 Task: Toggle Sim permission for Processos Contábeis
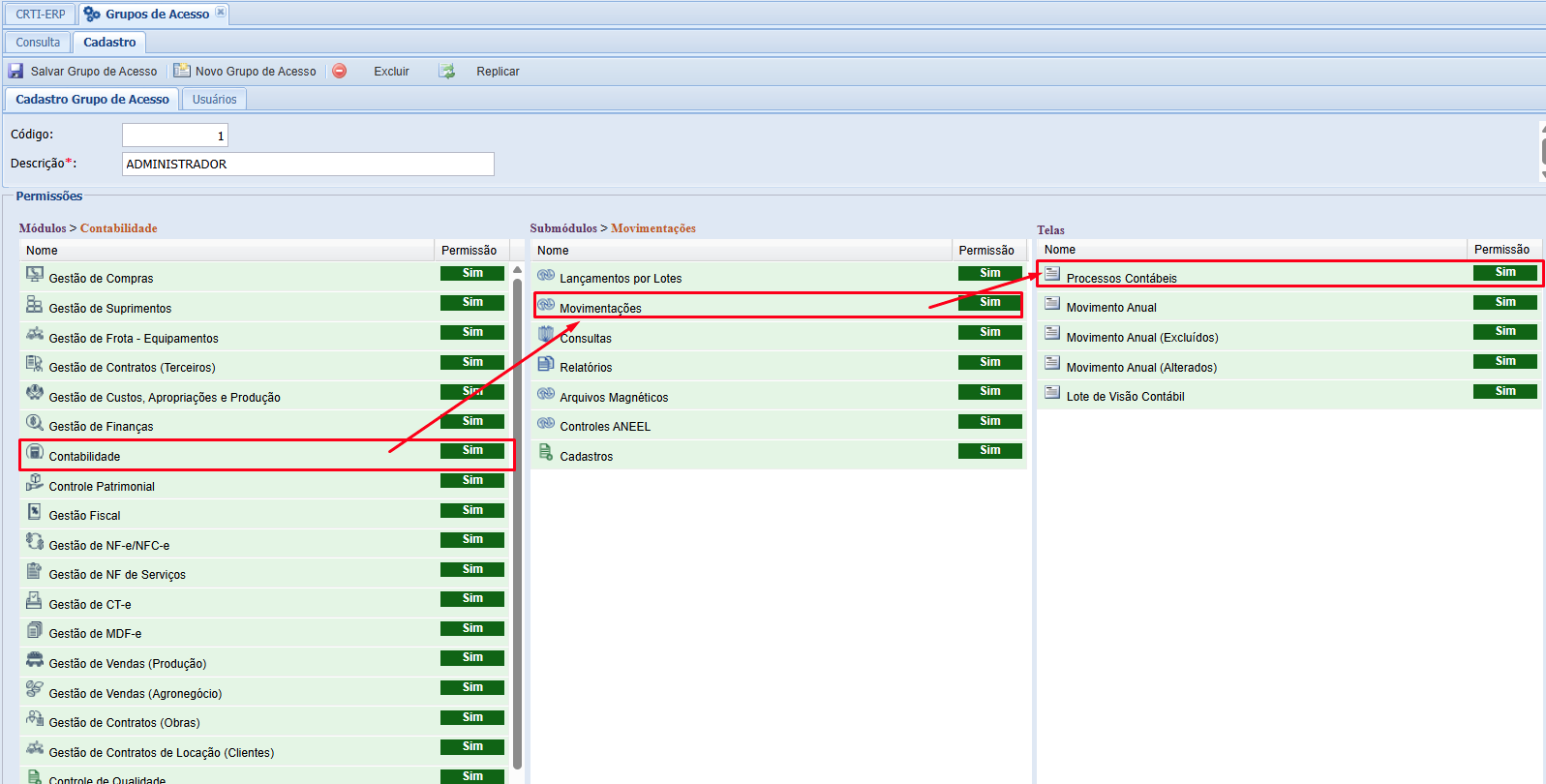click(1505, 272)
